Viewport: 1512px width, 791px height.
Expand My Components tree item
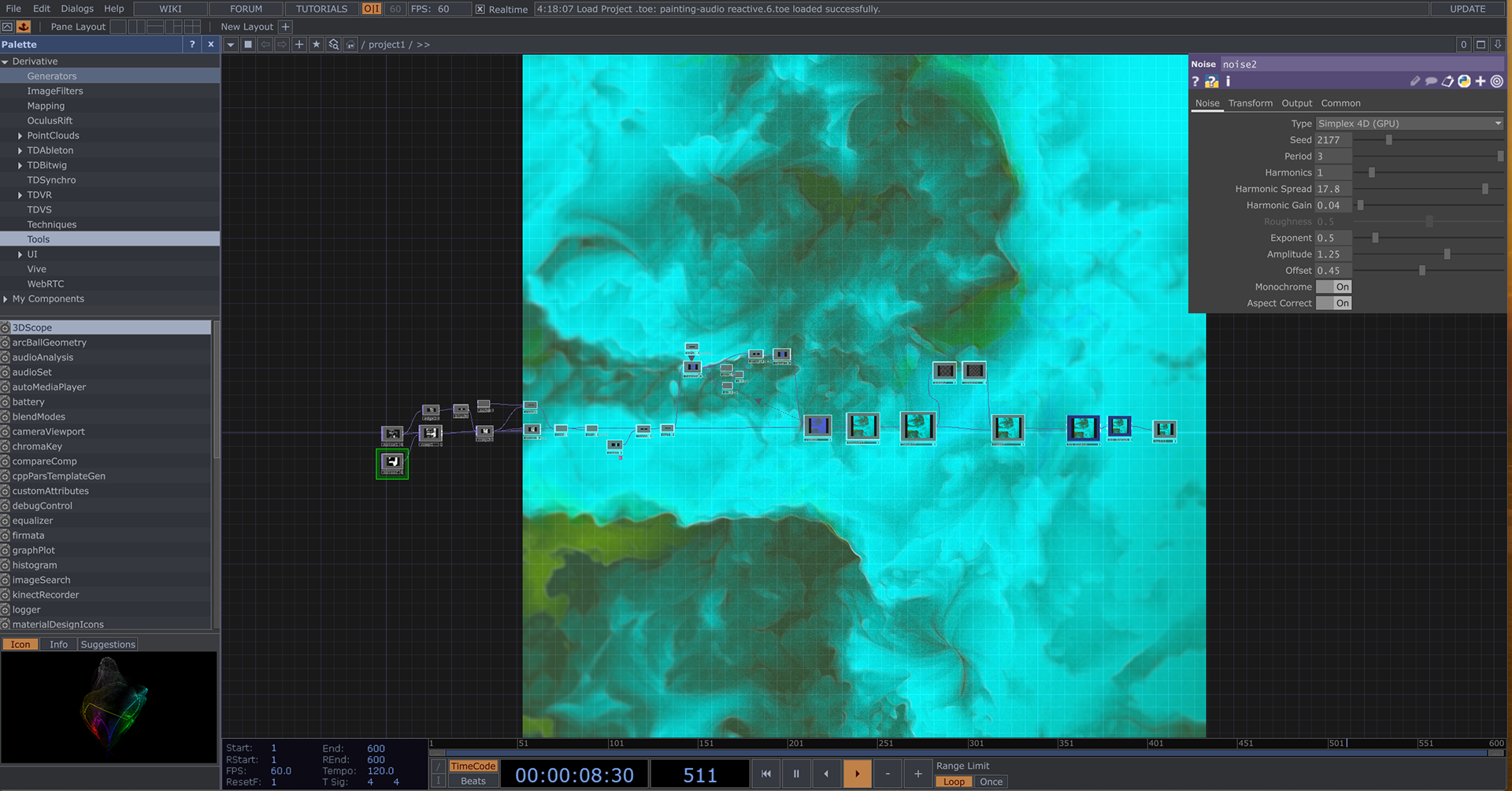click(6, 299)
